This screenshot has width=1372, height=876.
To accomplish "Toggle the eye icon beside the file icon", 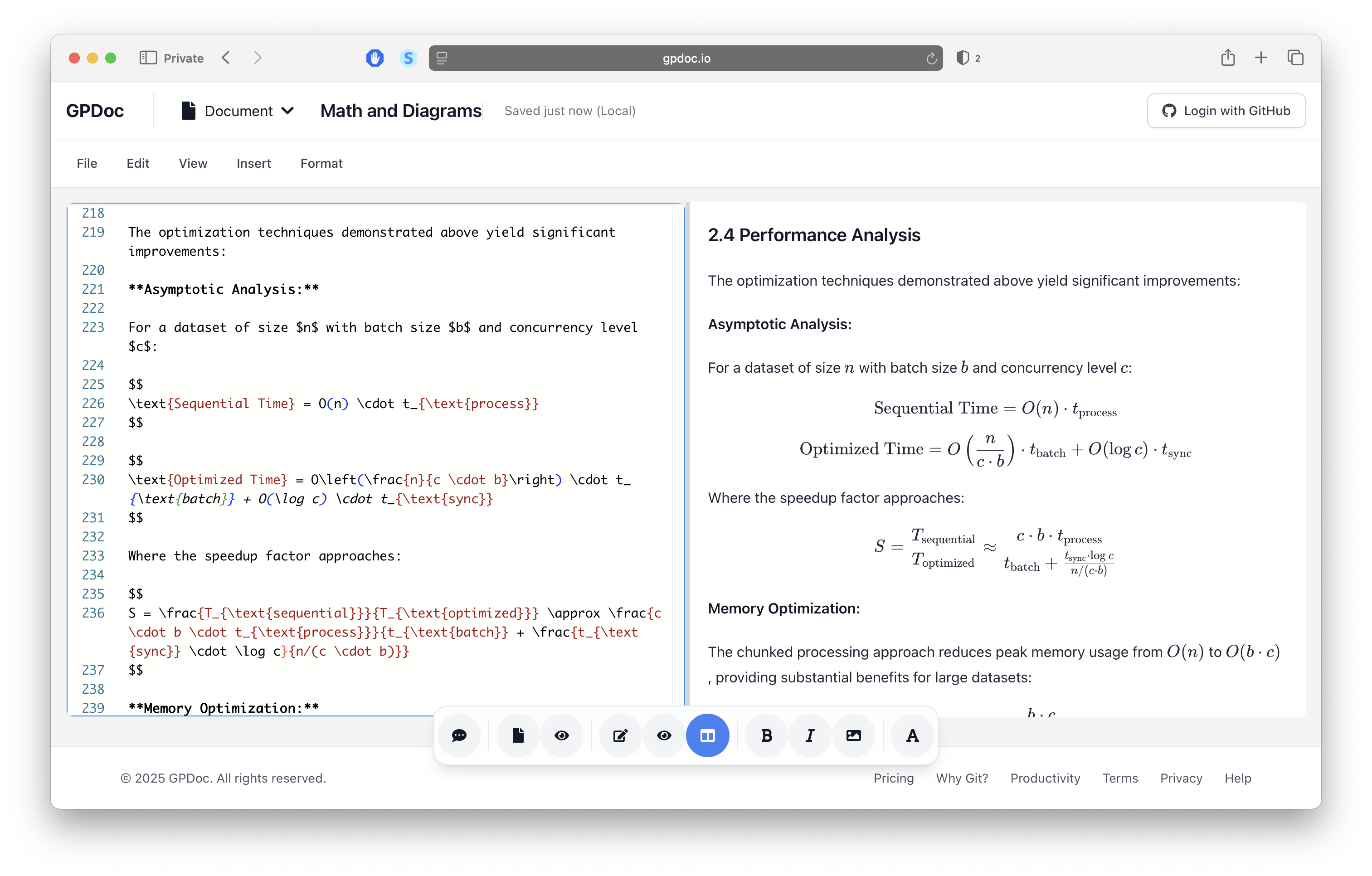I will click(x=561, y=735).
